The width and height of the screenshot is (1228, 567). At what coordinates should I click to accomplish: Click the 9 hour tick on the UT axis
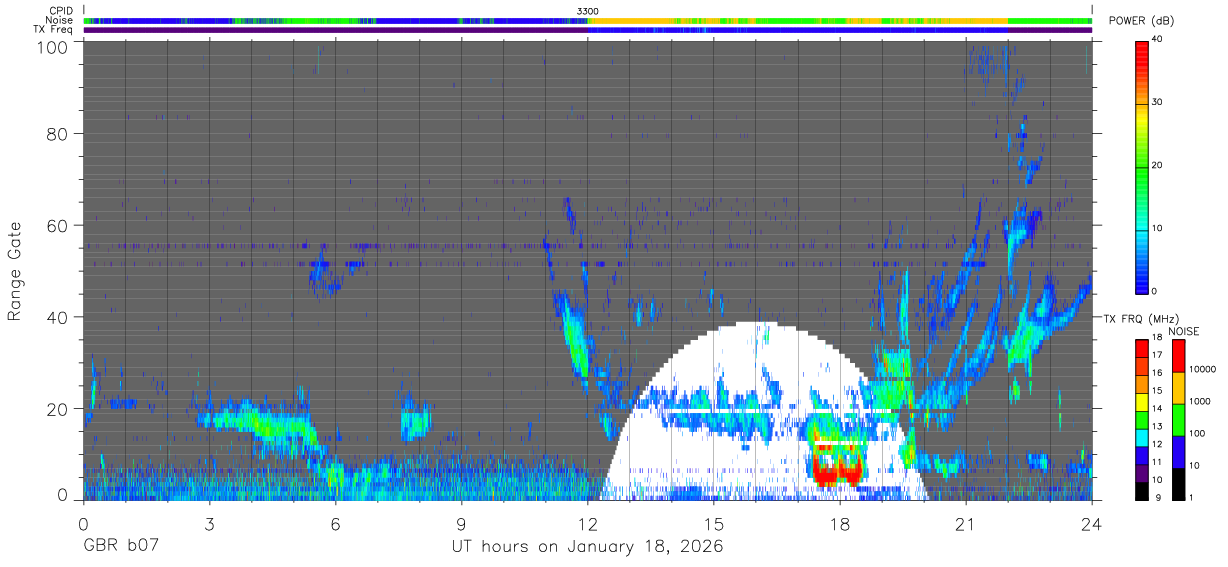461,524
